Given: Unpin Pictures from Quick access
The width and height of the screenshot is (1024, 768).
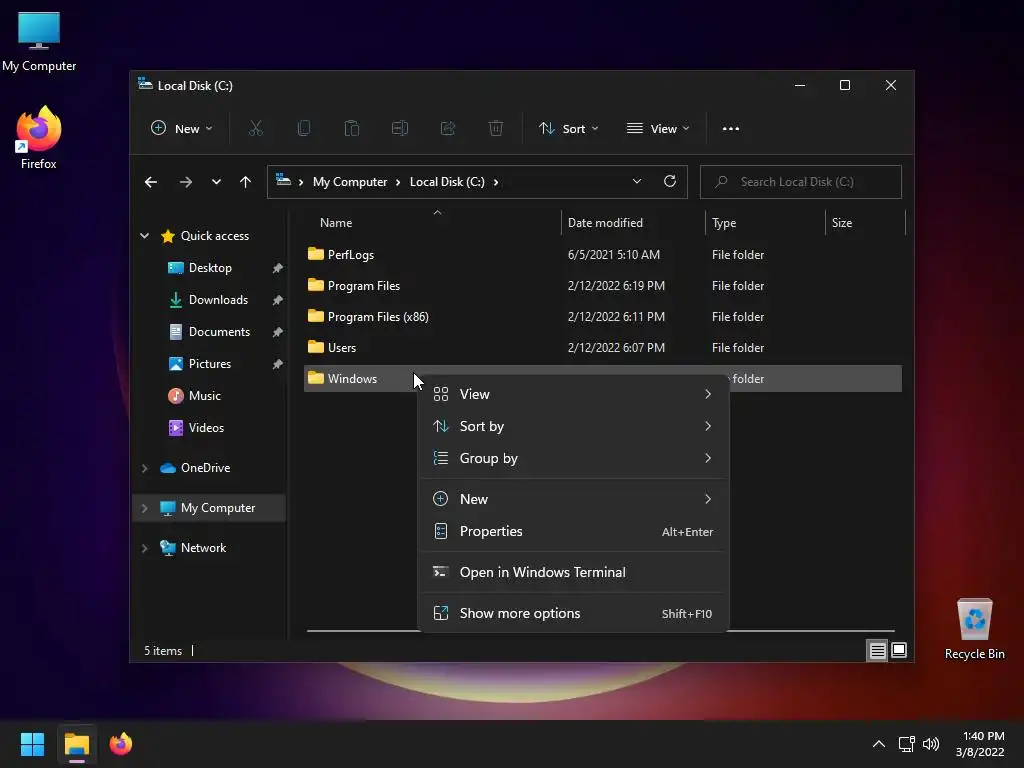Looking at the screenshot, I should click(x=278, y=364).
